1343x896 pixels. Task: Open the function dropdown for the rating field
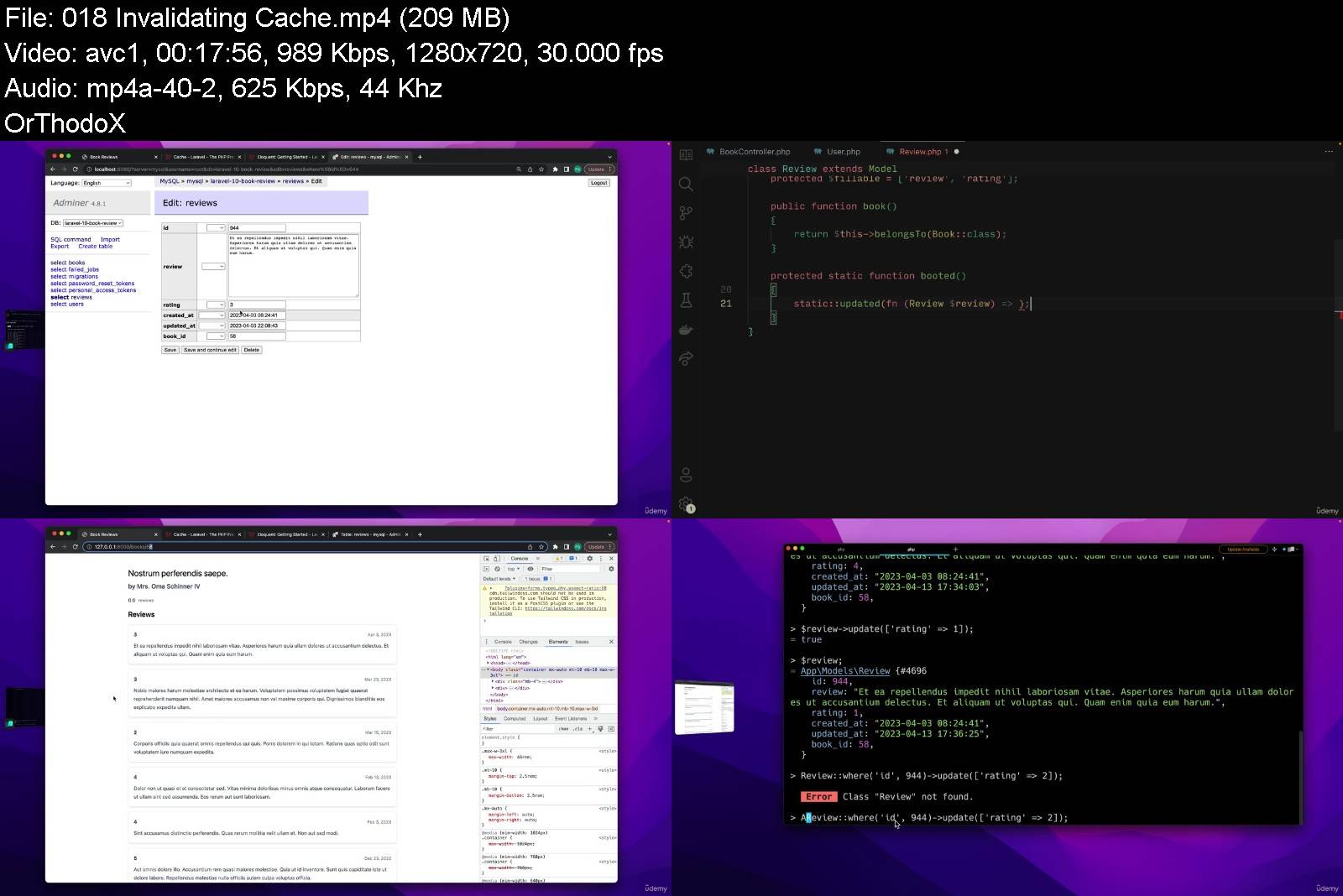(216, 305)
